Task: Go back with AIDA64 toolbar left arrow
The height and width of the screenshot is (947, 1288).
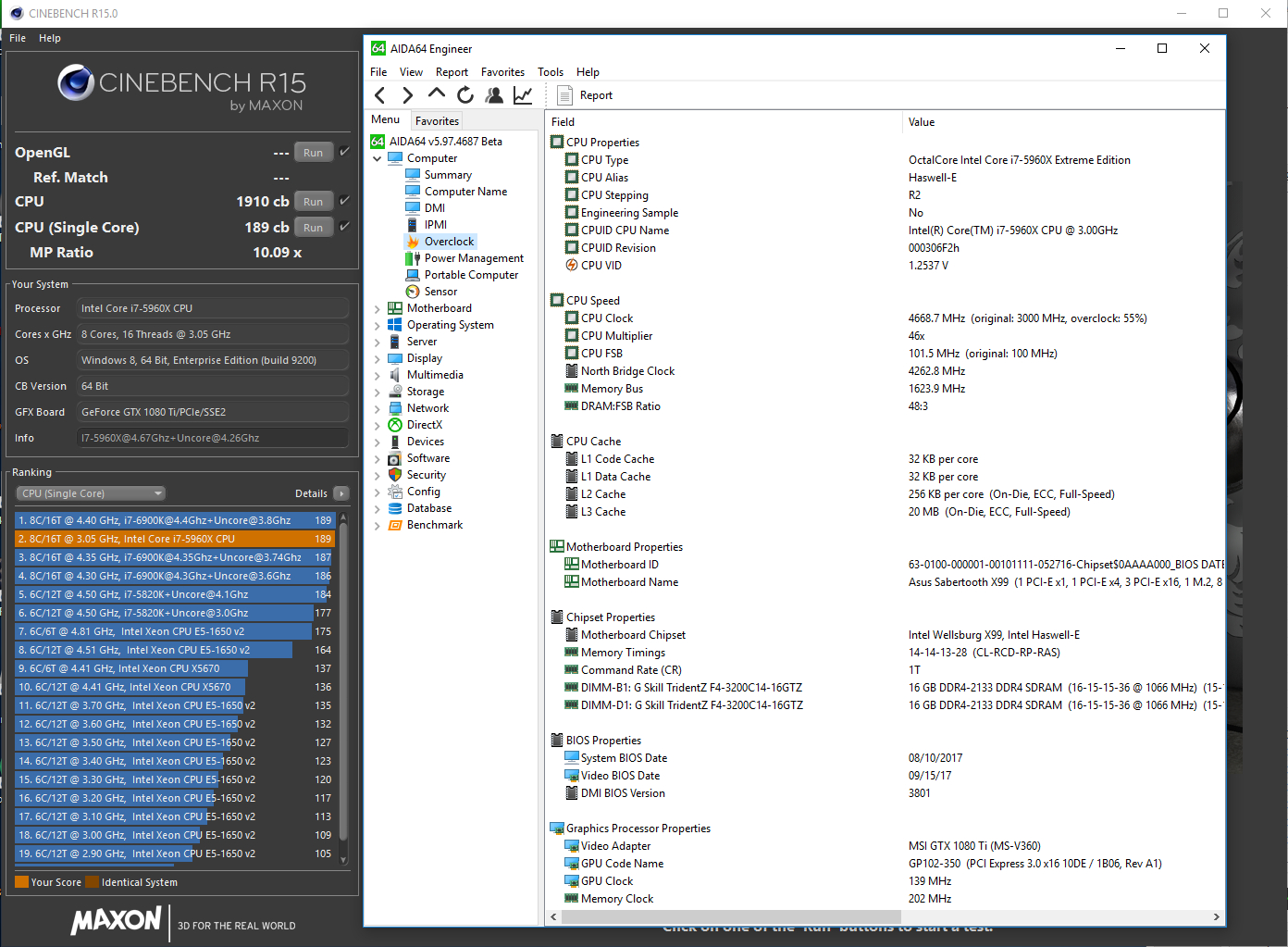Action: 379,95
